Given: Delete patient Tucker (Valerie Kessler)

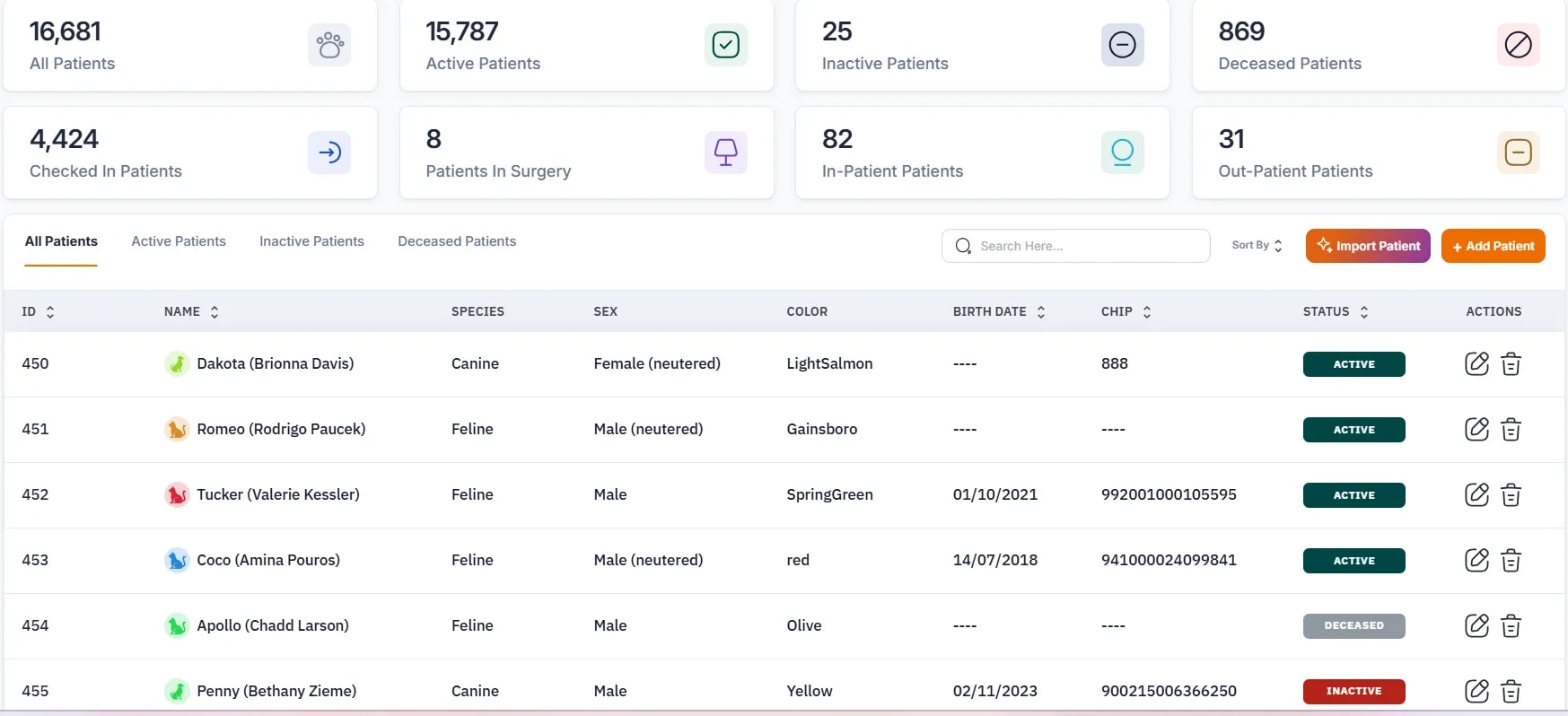Looking at the screenshot, I should [x=1511, y=495].
